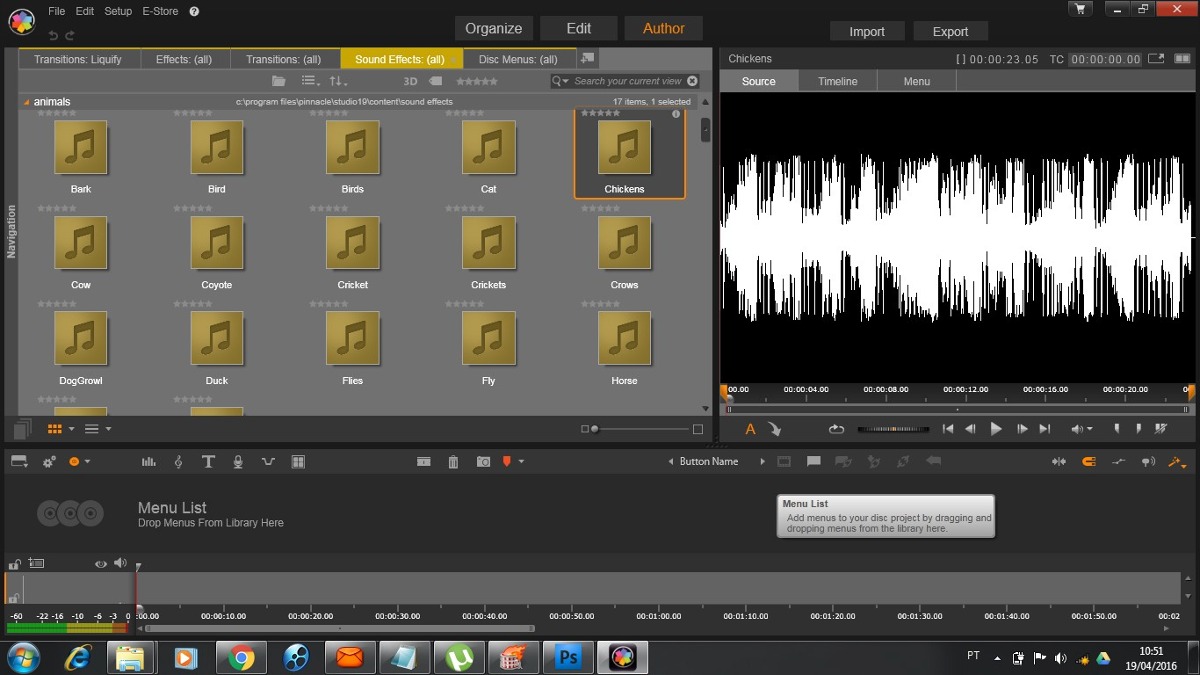This screenshot has width=1200, height=675.
Task: Click the chapter return arrow icon
Action: pos(933,461)
